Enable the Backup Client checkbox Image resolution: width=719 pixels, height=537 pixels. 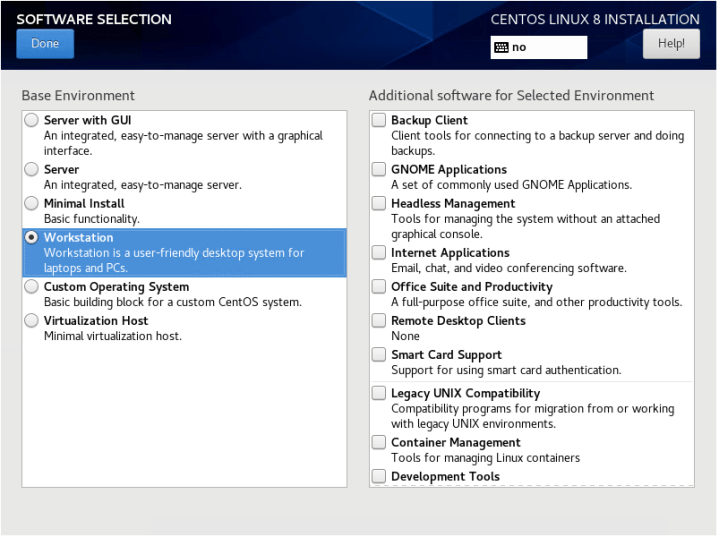379,121
